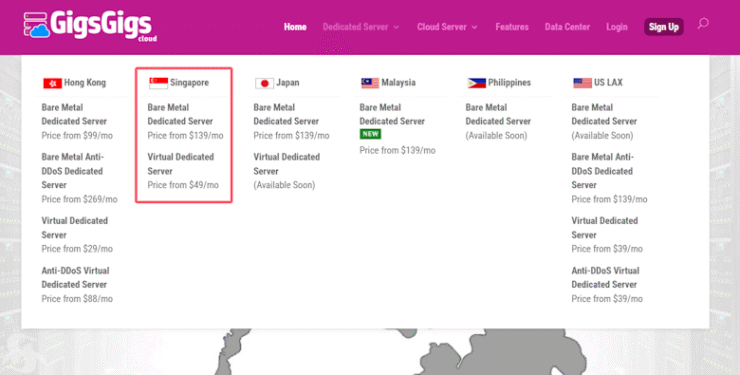Select the Malaysia heading

398,83
